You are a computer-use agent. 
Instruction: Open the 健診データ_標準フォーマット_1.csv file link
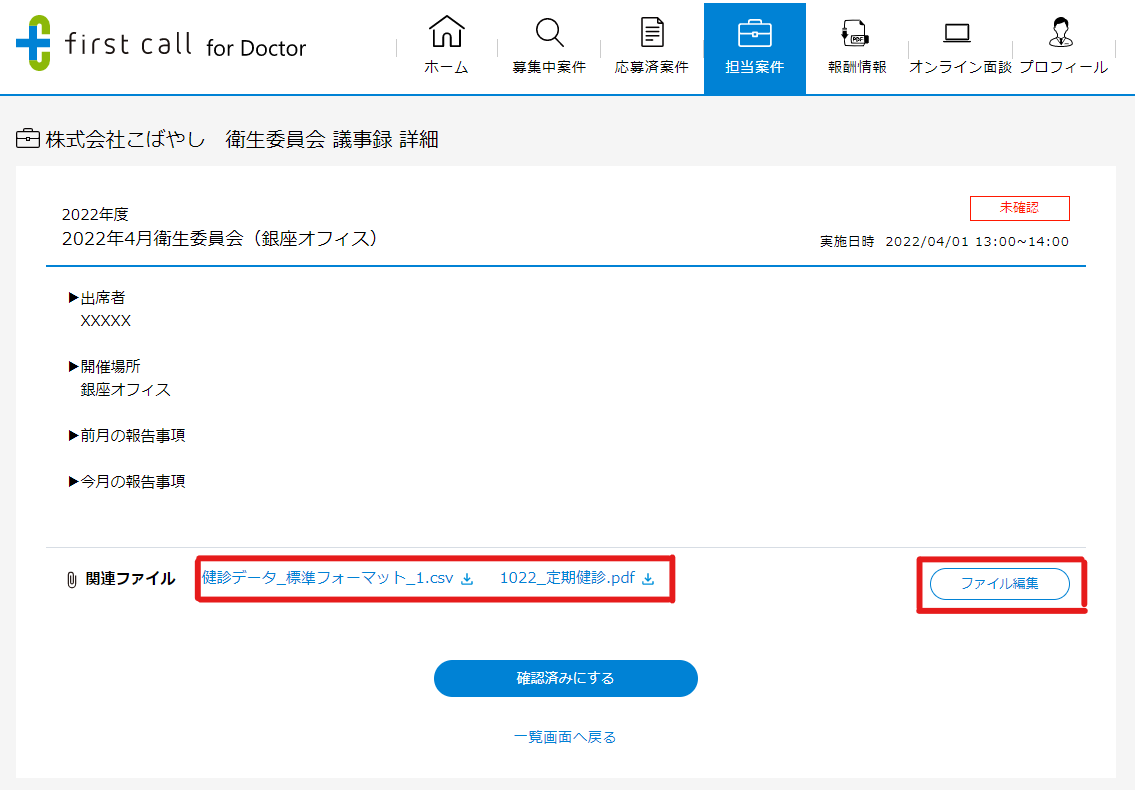click(x=325, y=578)
